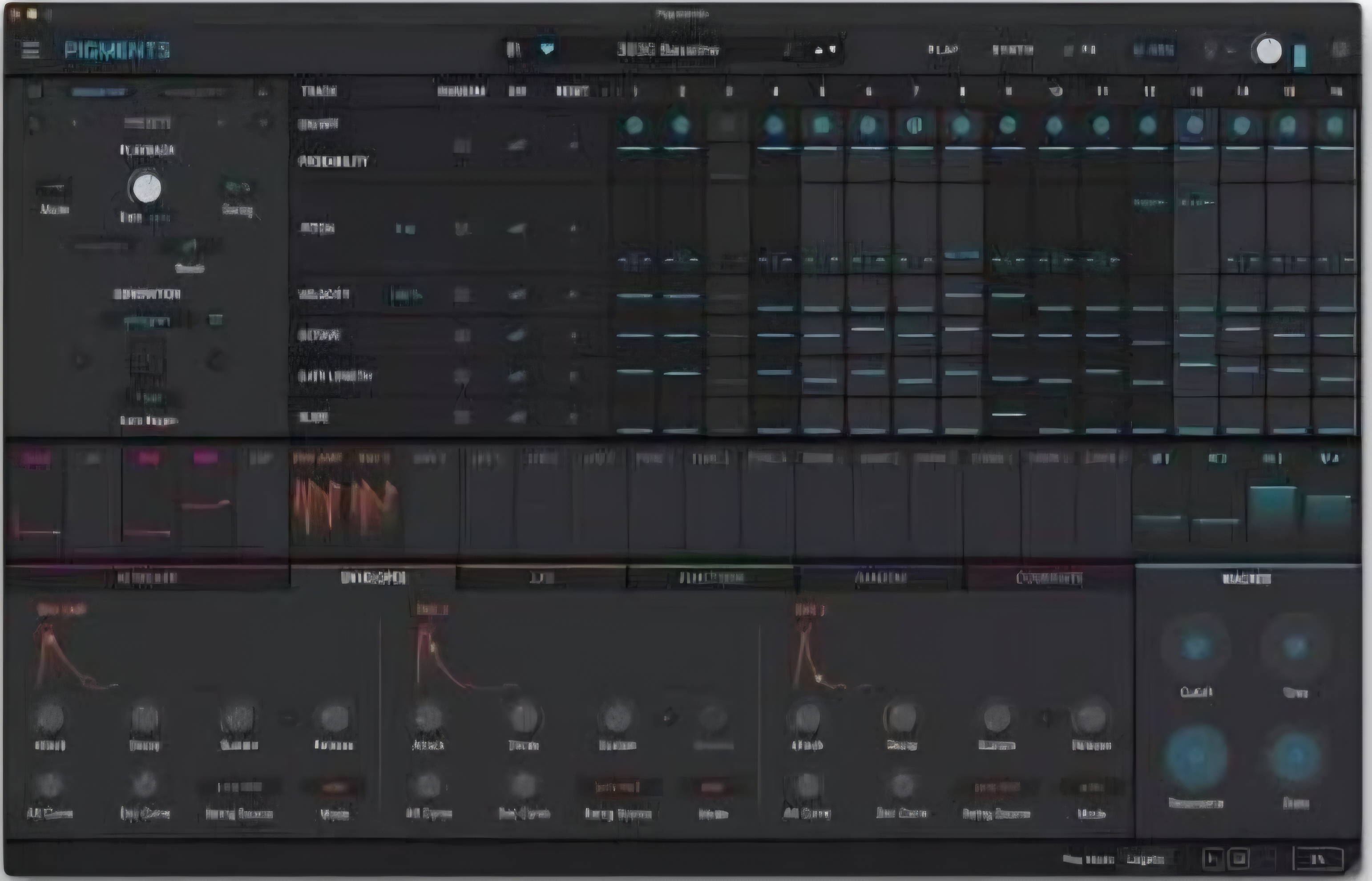The width and height of the screenshot is (1372, 881).
Task: Click the Env VCA Sustain knob
Action: (x=239, y=719)
